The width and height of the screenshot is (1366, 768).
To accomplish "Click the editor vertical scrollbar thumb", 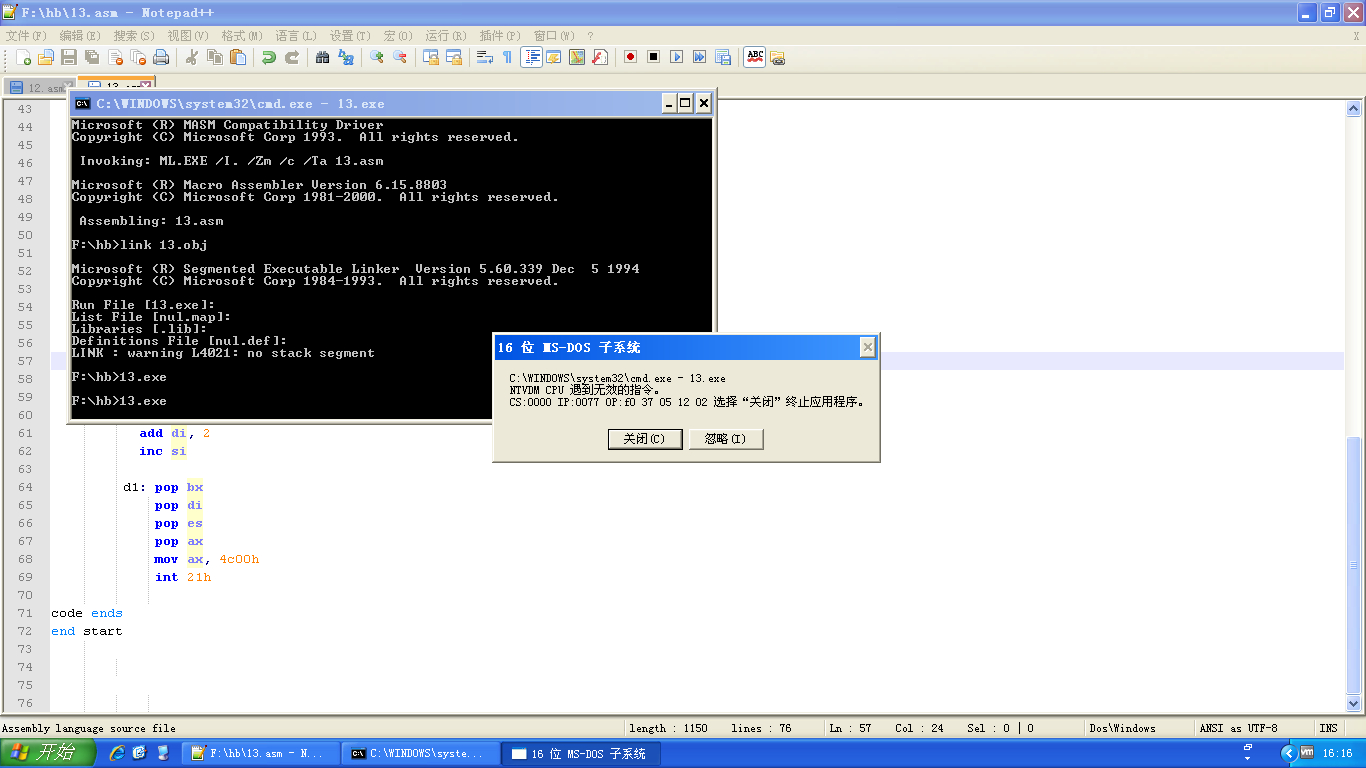I will pos(1353,565).
